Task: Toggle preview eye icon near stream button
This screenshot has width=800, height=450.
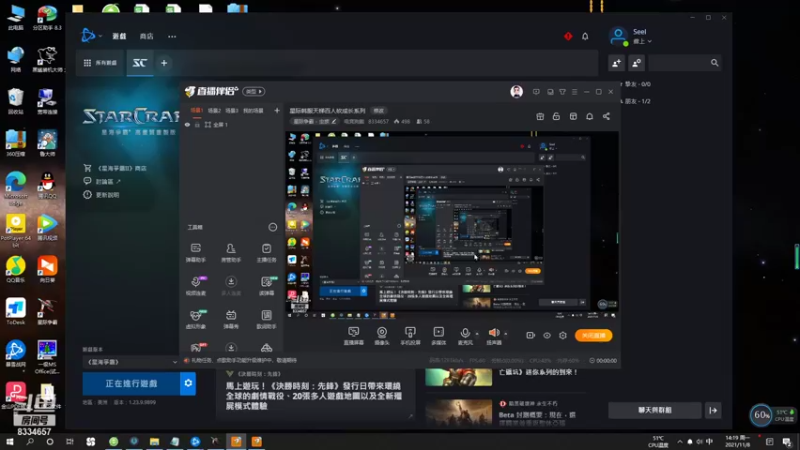Action: tap(546, 335)
